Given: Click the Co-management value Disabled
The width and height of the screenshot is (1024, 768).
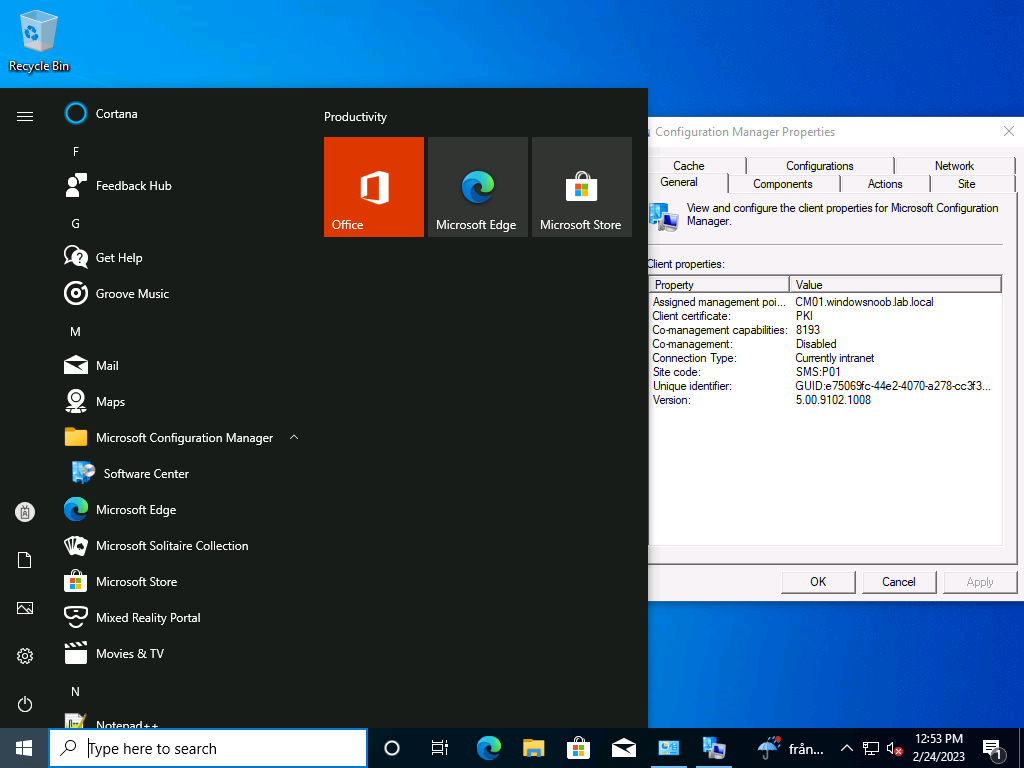Looking at the screenshot, I should coord(816,344).
